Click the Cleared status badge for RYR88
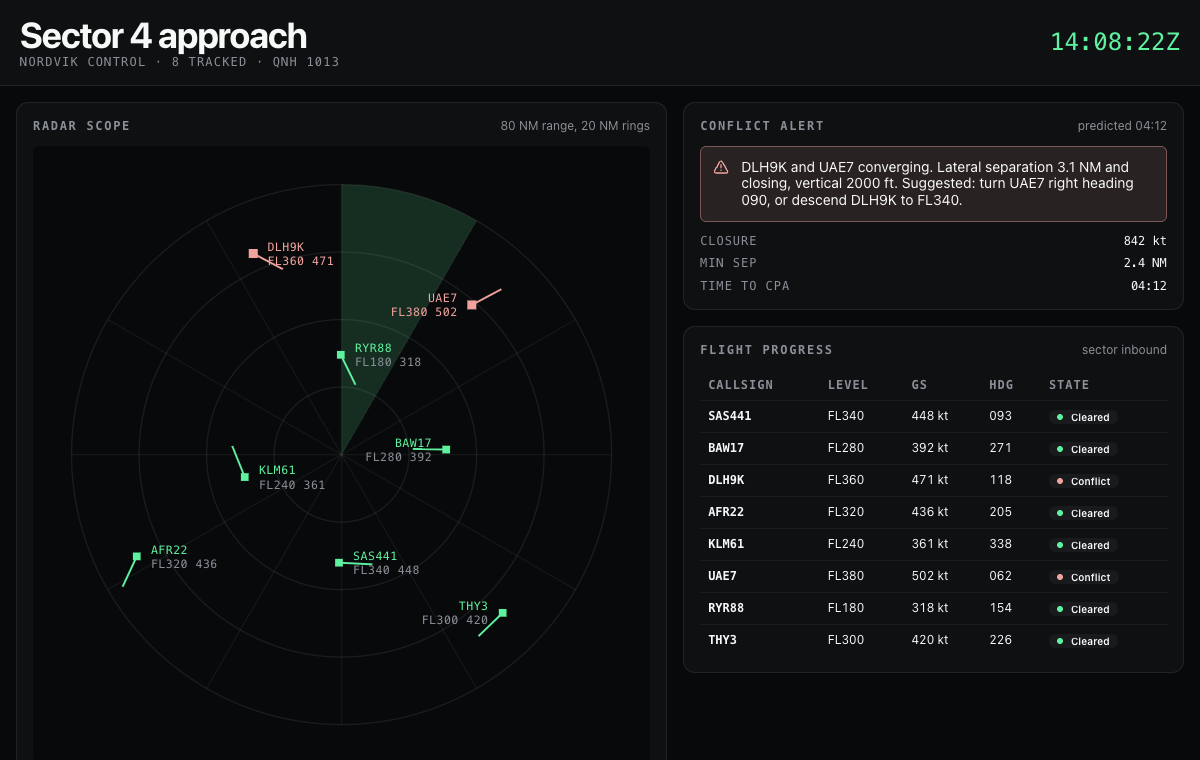This screenshot has width=1200, height=760. (x=1083, y=609)
